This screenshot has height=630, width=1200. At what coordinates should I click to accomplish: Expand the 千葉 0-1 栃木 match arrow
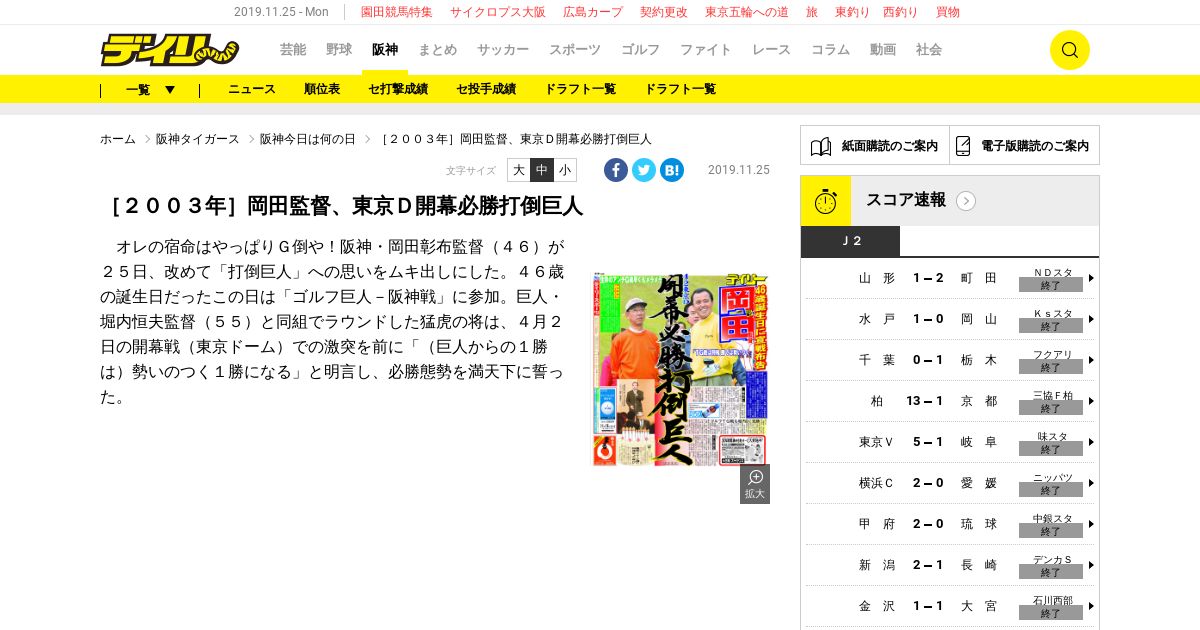[1091, 360]
